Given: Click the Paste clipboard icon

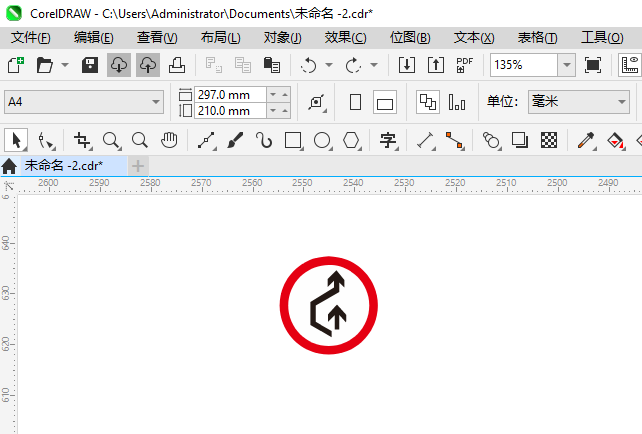Looking at the screenshot, I should (271, 65).
